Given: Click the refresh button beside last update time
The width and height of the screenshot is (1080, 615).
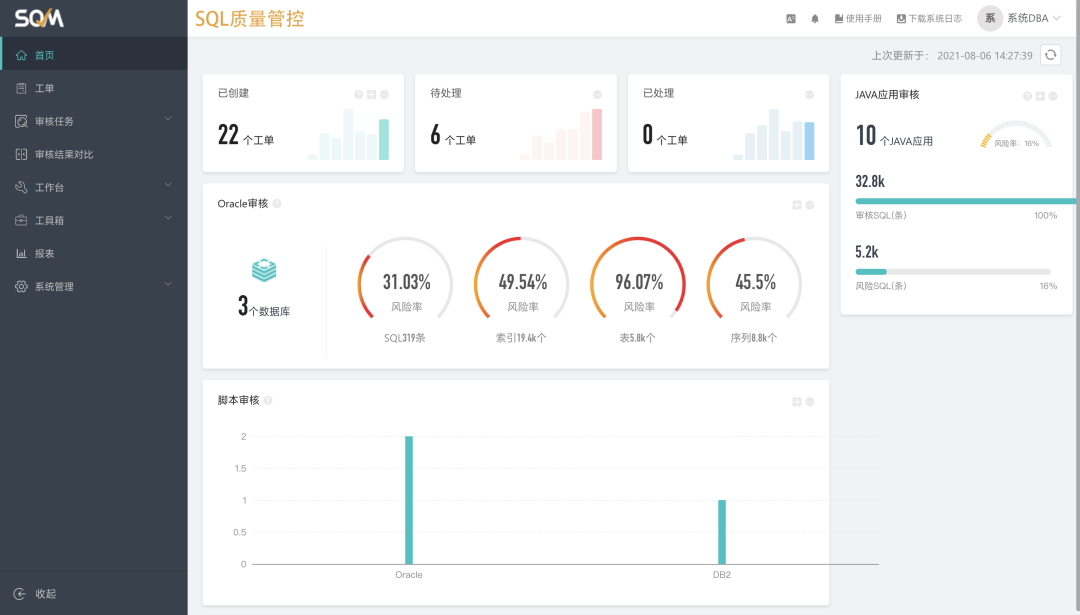Looking at the screenshot, I should pos(1050,55).
